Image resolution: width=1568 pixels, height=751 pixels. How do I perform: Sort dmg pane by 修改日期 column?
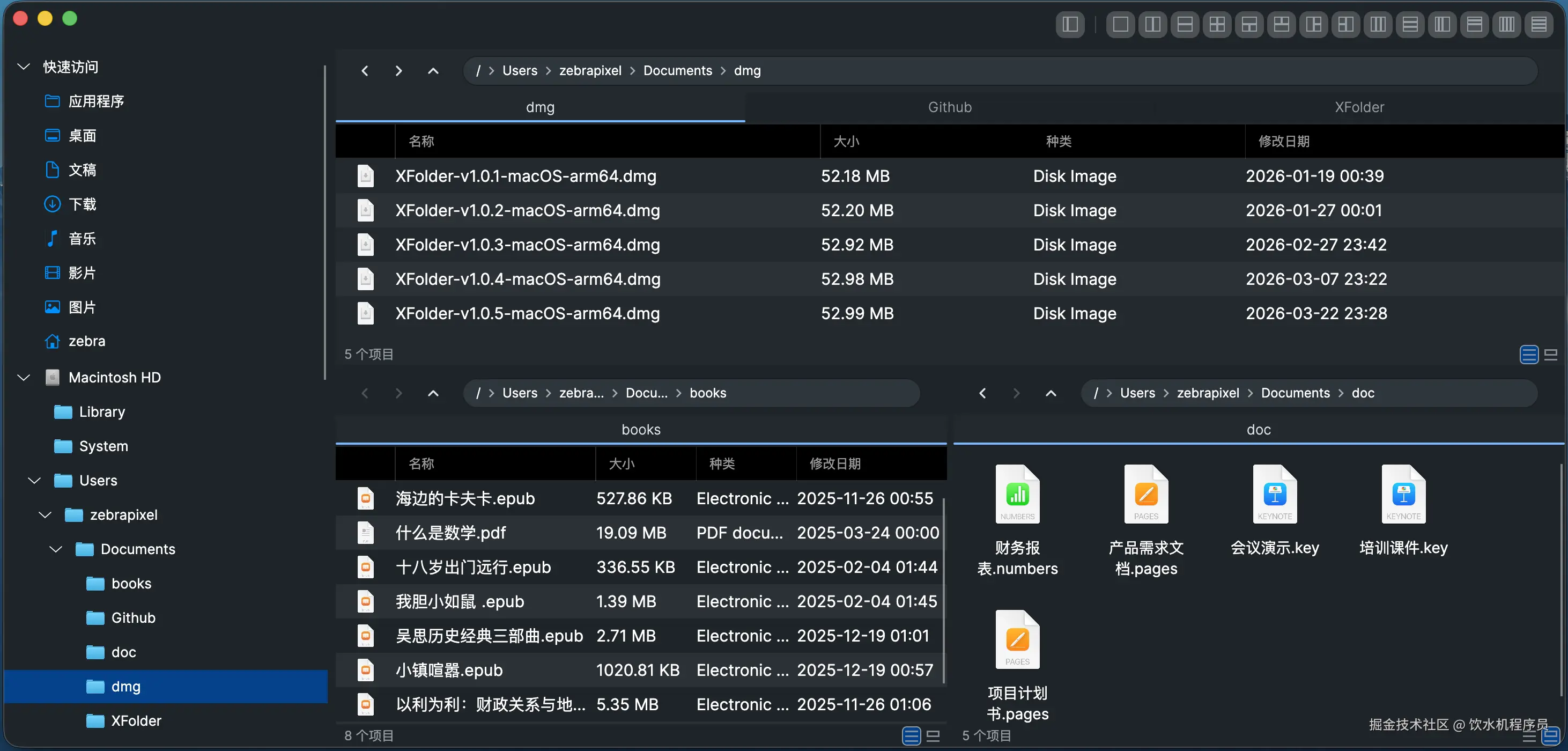(x=1405, y=141)
